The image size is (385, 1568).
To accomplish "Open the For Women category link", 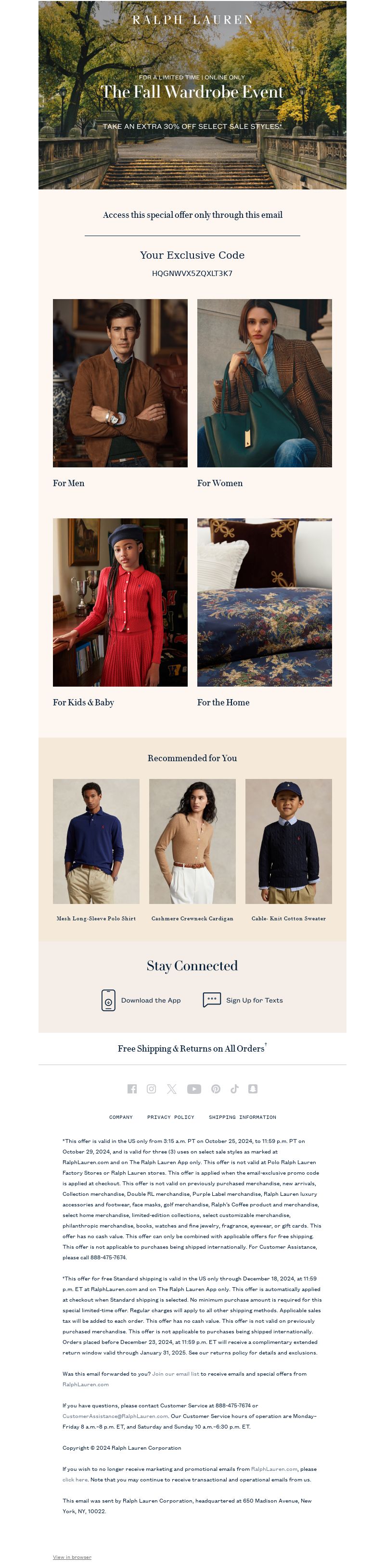I will coord(220,483).
